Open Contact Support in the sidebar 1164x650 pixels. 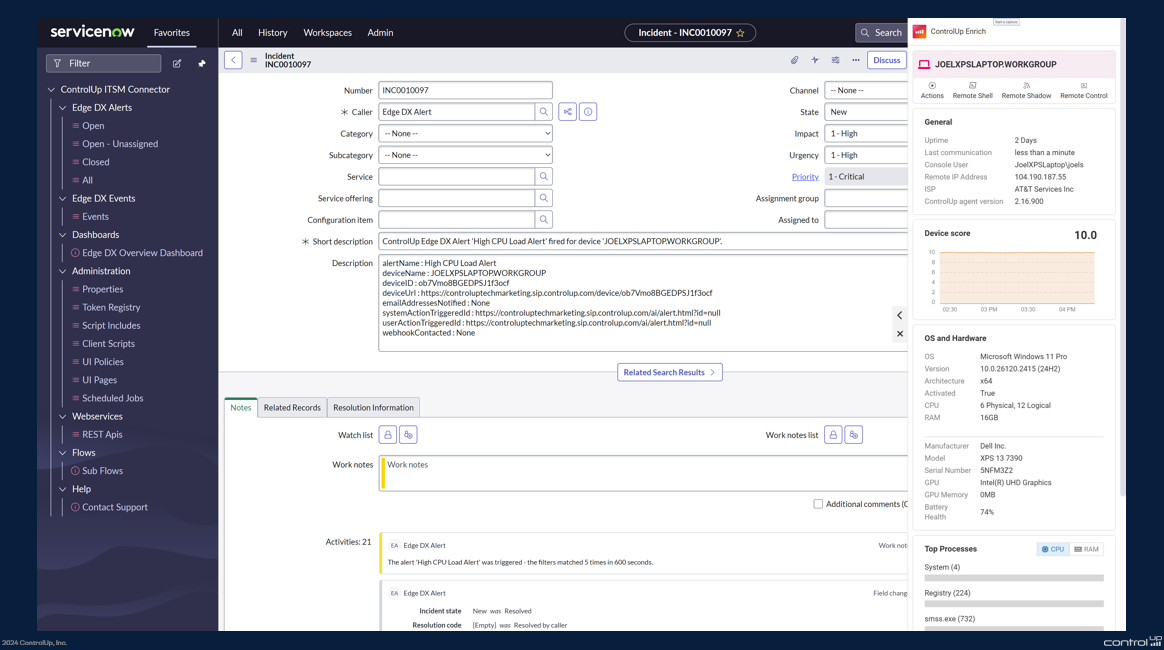114,508
